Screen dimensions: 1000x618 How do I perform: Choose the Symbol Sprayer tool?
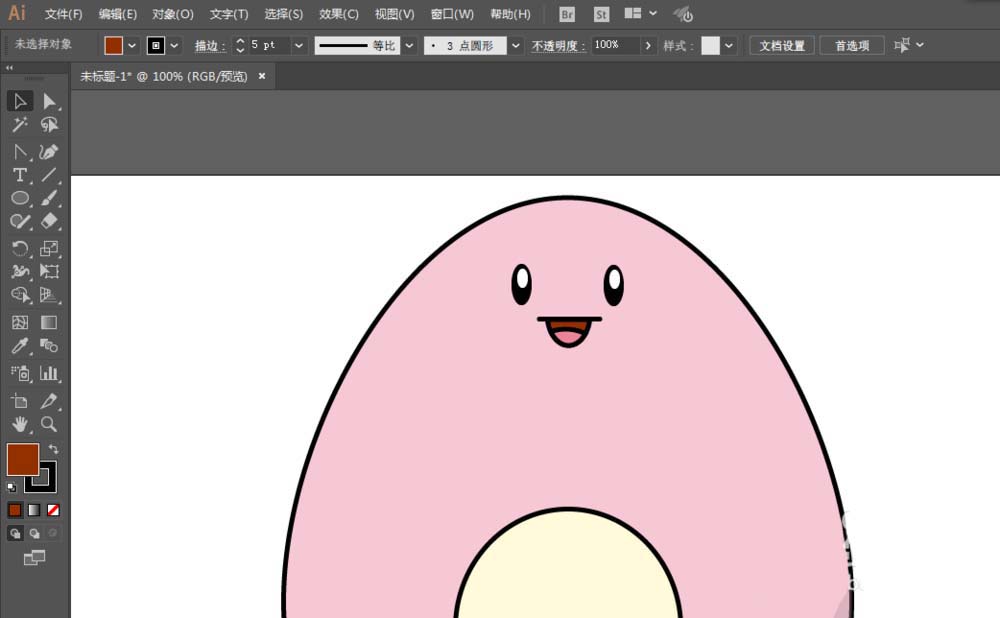(20, 373)
